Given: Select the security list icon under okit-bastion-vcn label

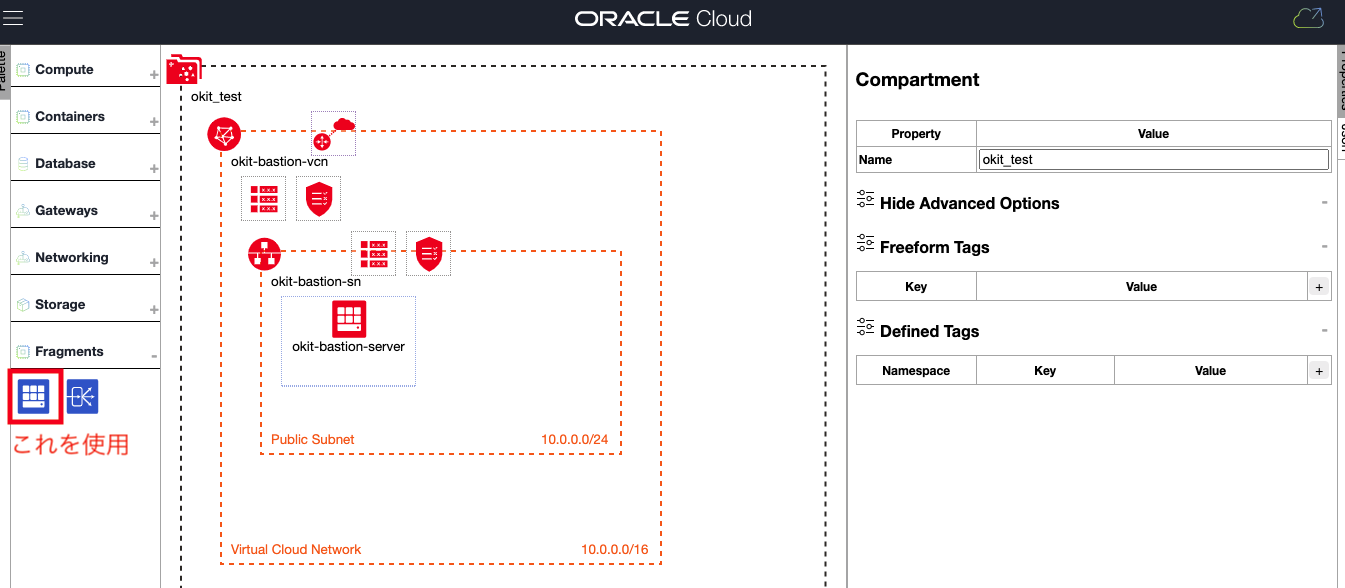Looking at the screenshot, I should coord(319,198).
